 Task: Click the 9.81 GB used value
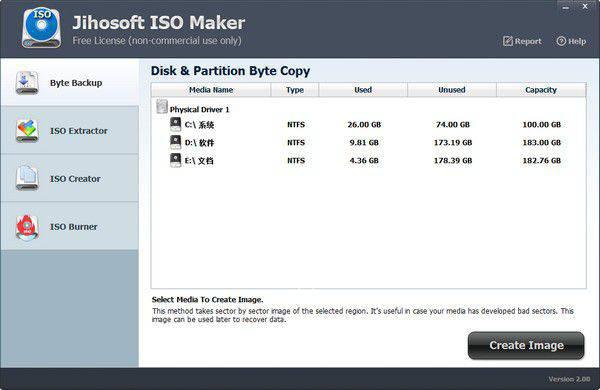point(364,143)
